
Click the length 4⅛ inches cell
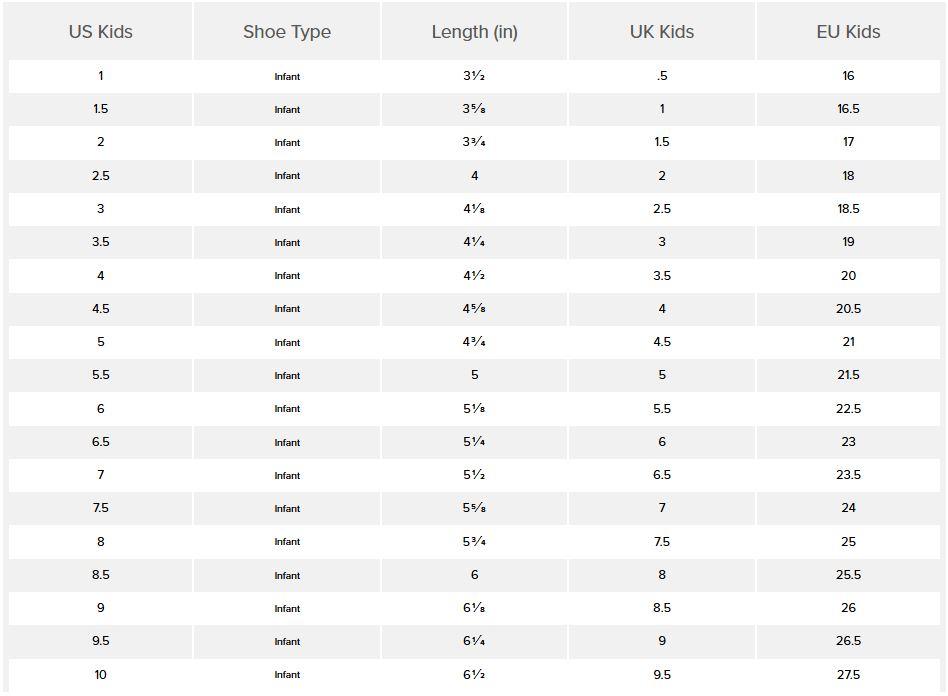point(474,209)
